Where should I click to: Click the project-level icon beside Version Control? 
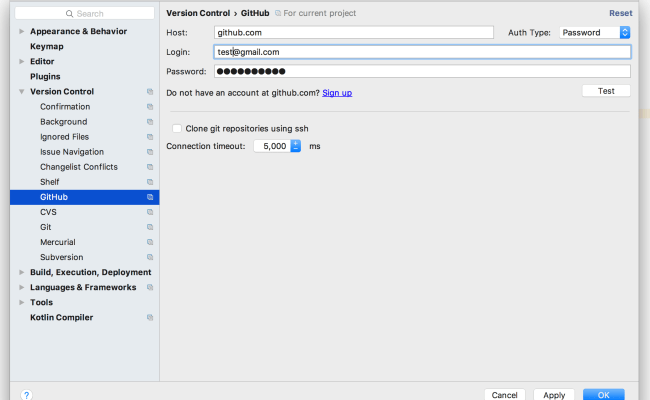click(150, 92)
